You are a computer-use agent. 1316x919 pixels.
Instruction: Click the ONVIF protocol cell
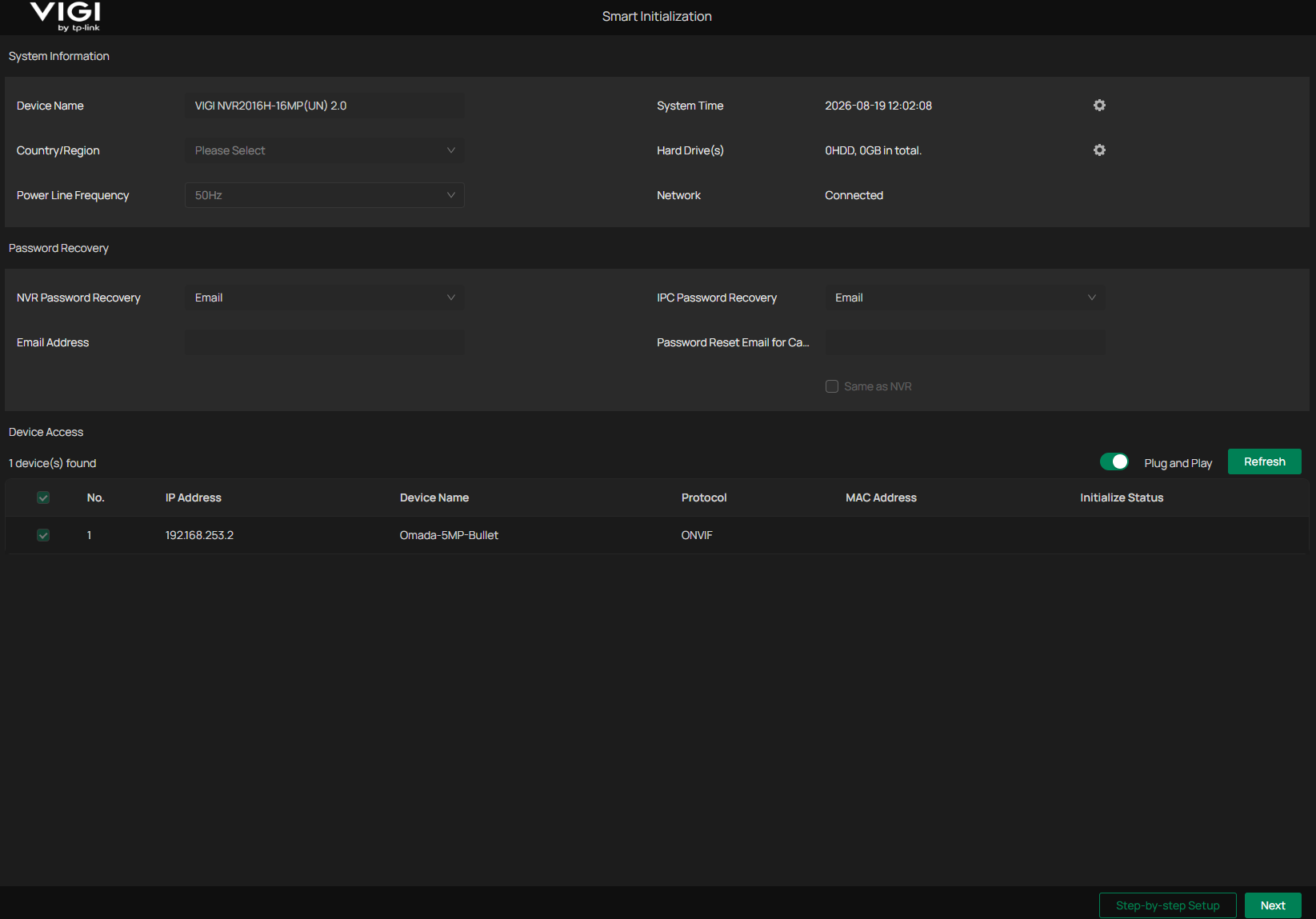coord(697,535)
